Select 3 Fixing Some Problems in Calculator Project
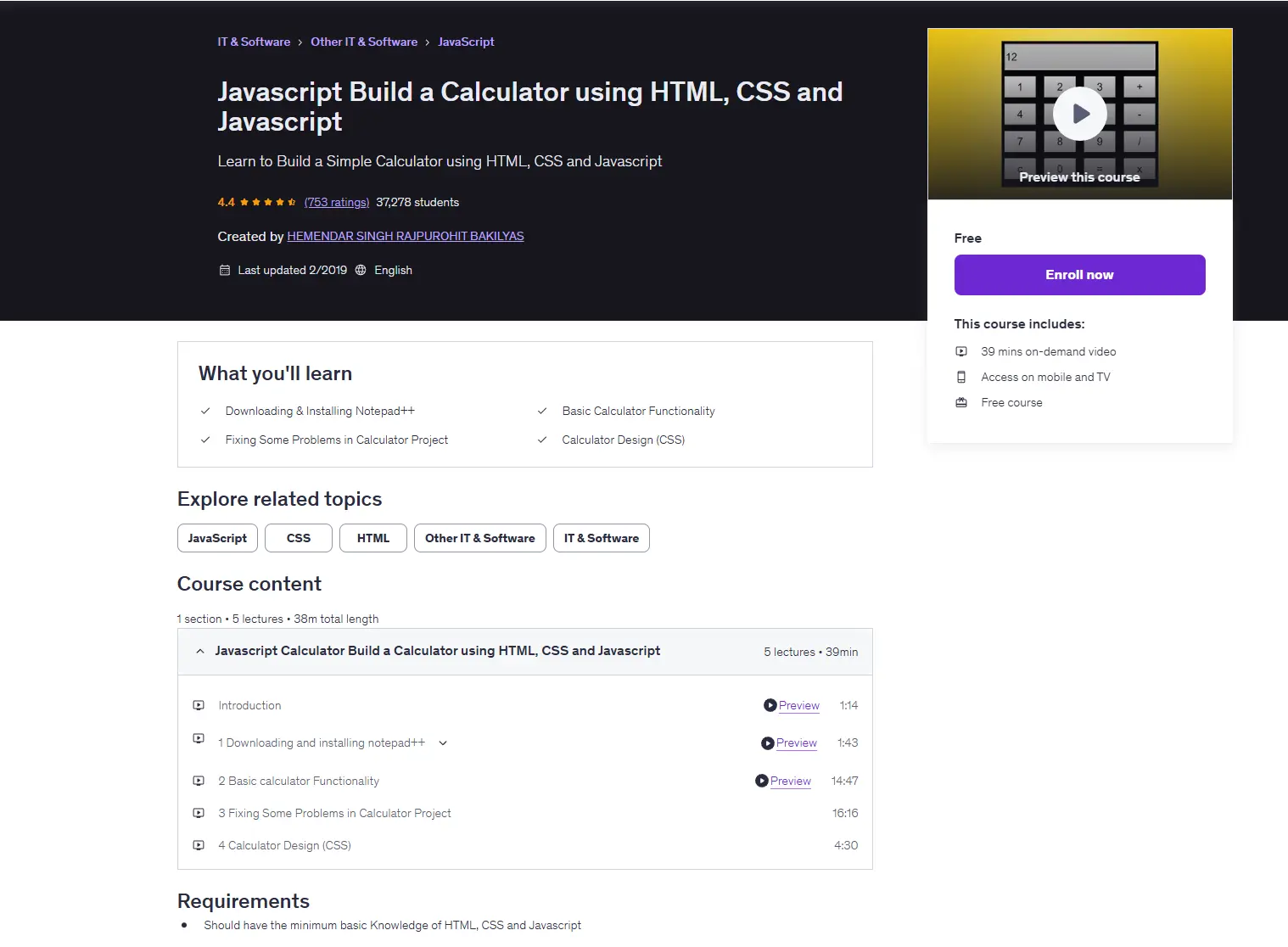 coord(334,813)
